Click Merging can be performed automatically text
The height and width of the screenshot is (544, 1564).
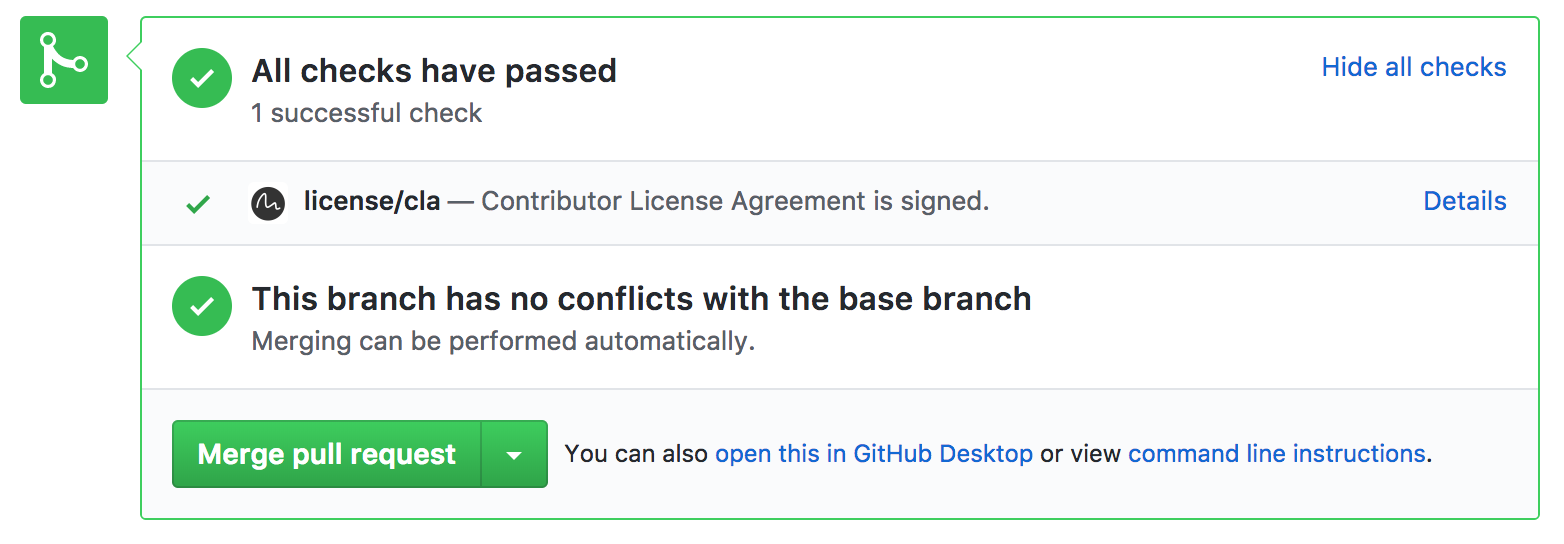pyautogui.click(x=503, y=341)
